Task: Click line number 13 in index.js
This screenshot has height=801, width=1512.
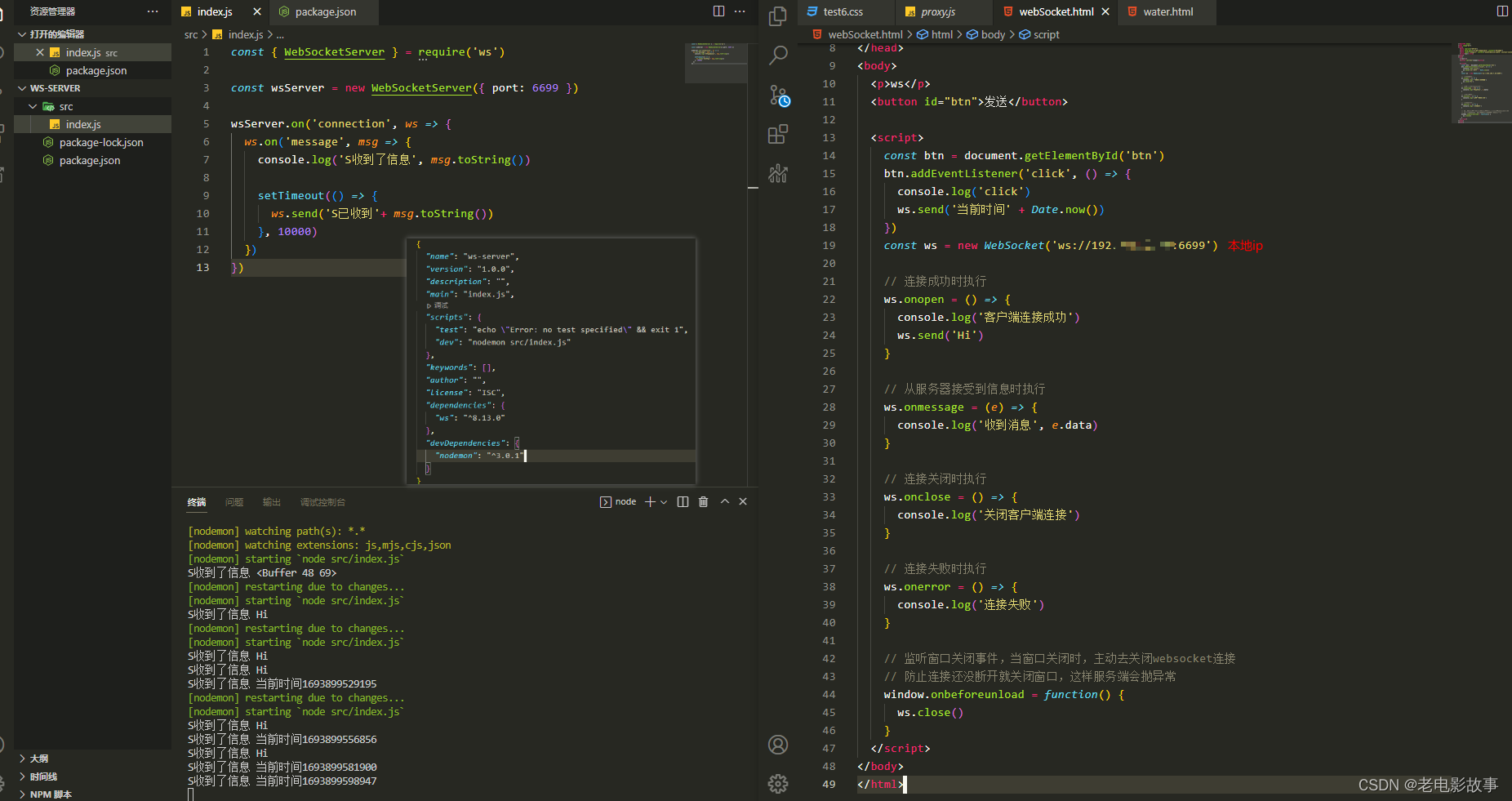Action: 202,268
